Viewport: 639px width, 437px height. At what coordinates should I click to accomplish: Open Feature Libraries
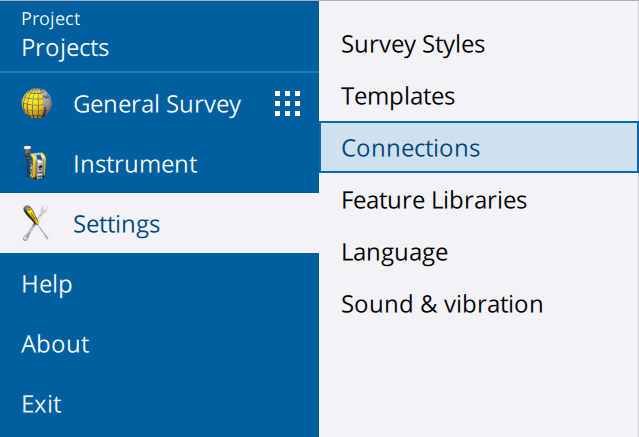click(x=434, y=200)
